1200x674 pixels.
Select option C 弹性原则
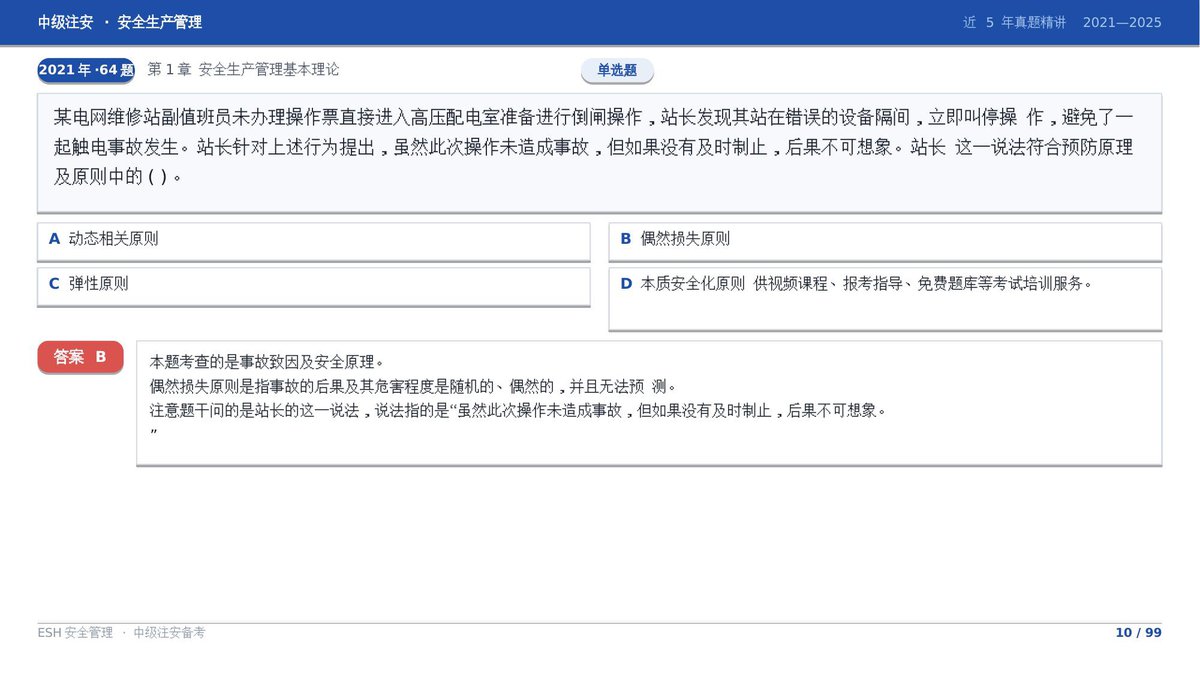pyautogui.click(x=313, y=286)
